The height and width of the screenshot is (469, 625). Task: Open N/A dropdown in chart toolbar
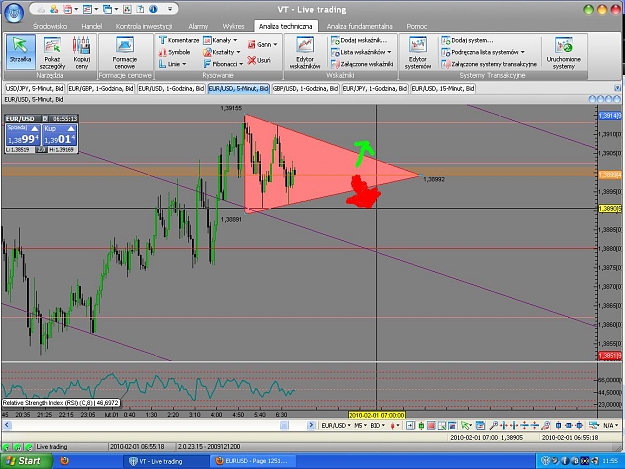(610, 426)
